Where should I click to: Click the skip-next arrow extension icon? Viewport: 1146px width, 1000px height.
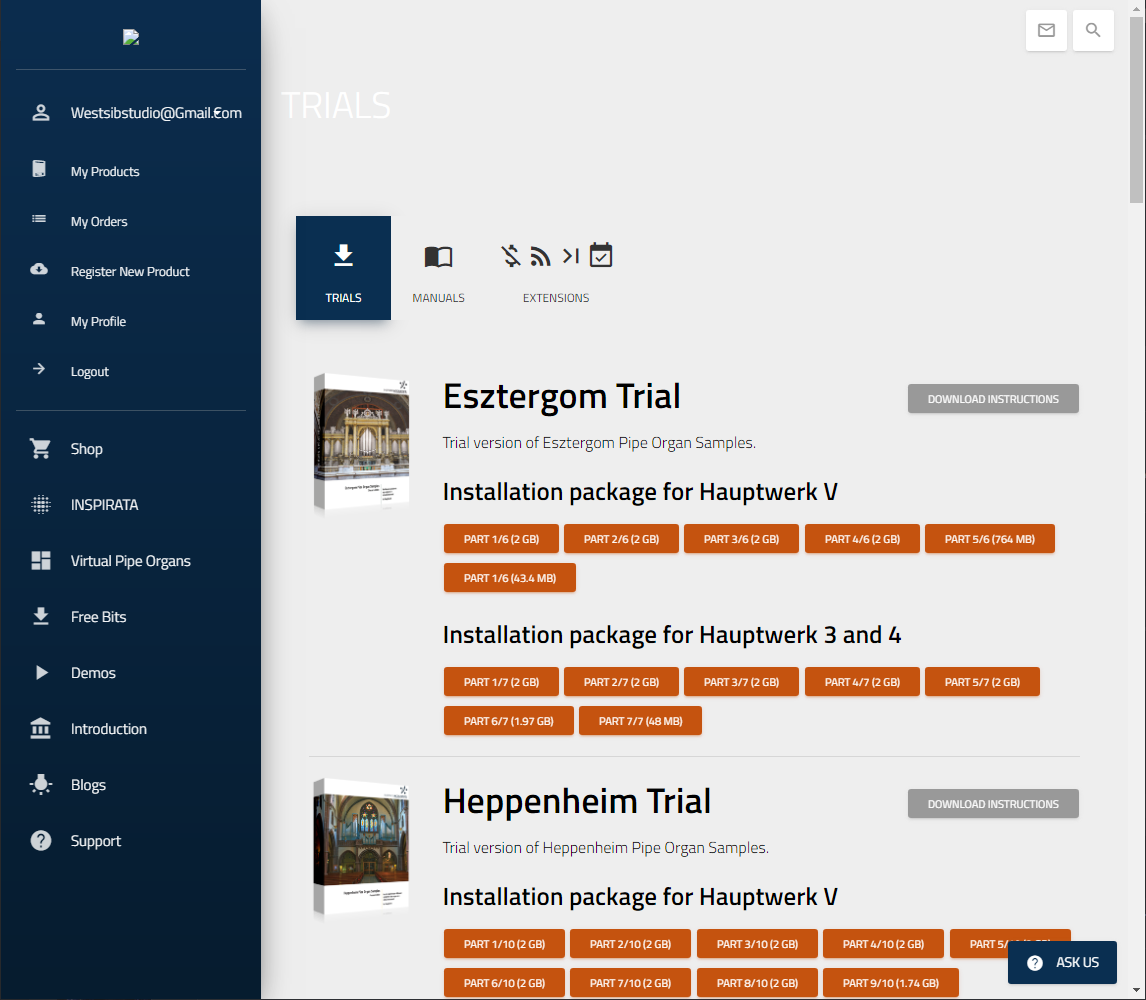(x=571, y=256)
